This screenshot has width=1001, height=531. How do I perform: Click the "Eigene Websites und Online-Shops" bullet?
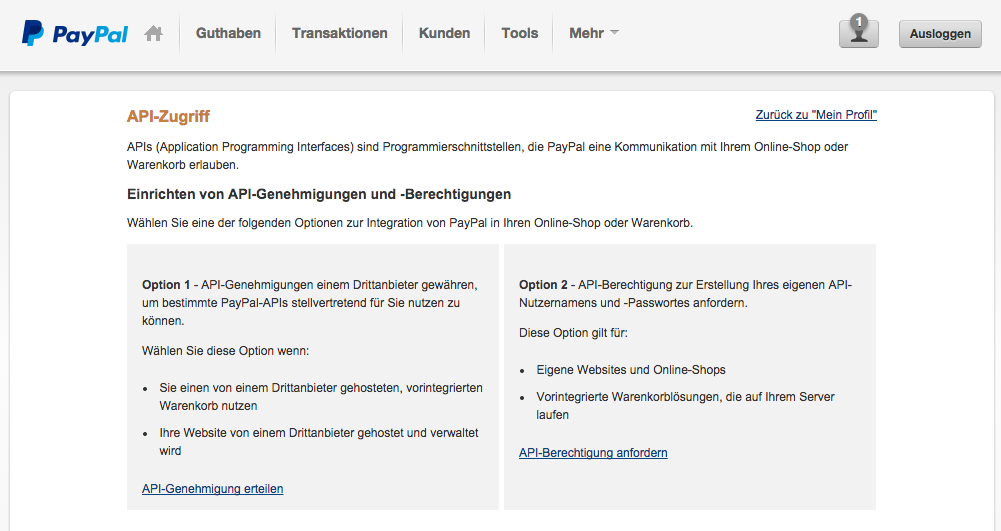coord(631,370)
